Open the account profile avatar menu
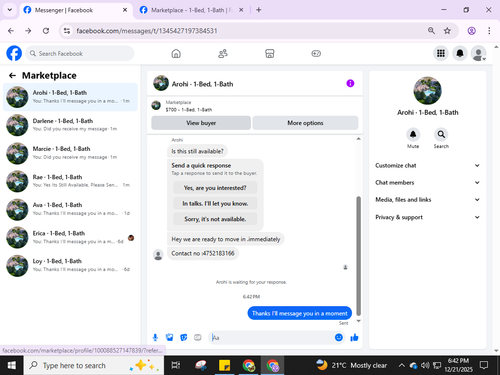Viewport: 500px width, 375px height. click(x=478, y=53)
